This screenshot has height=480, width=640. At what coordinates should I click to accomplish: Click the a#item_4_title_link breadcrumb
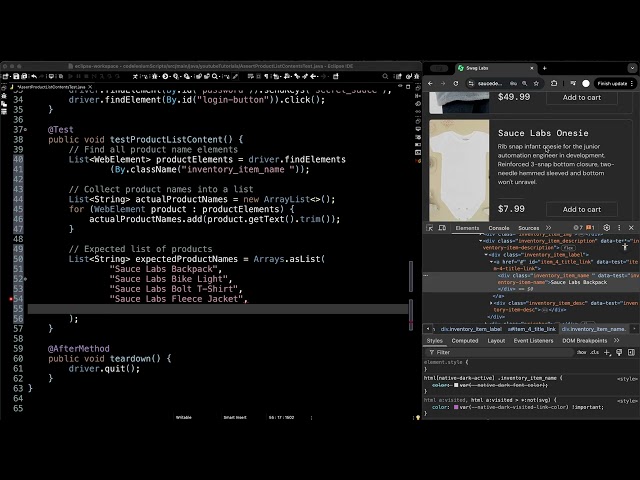531,329
